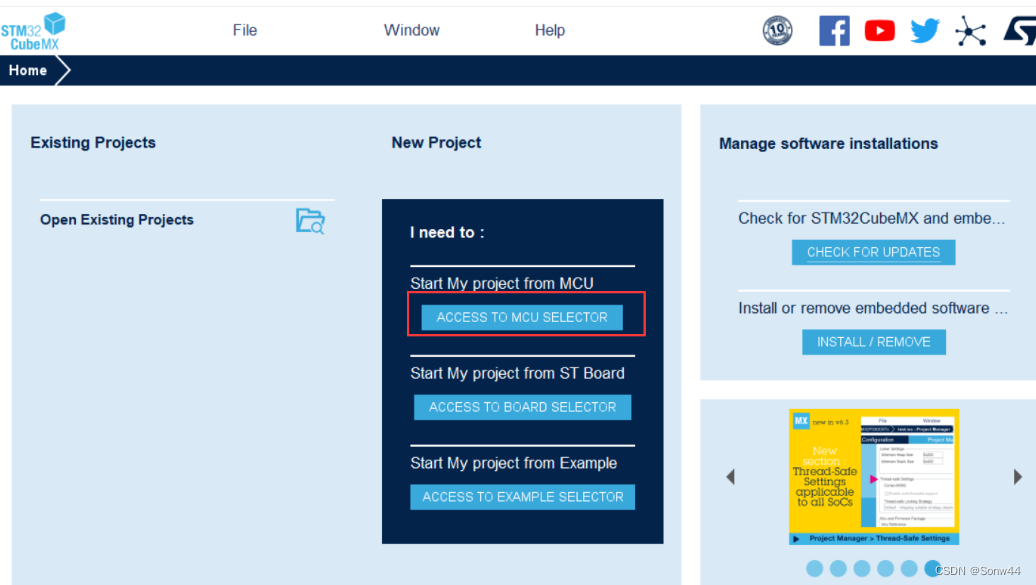Select the first carousel page dot
The image size is (1036, 585).
(x=815, y=568)
